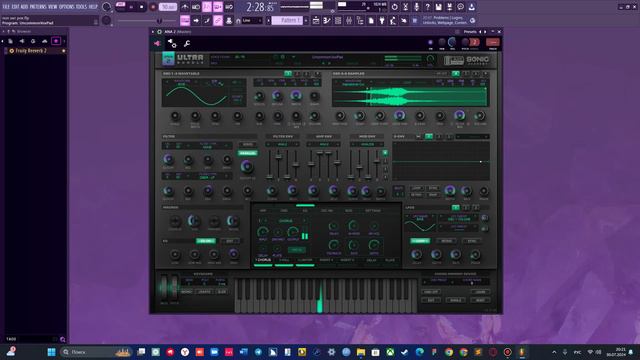The image size is (640, 360).
Task: Click the microphone recording icon
Action: coord(416,7)
